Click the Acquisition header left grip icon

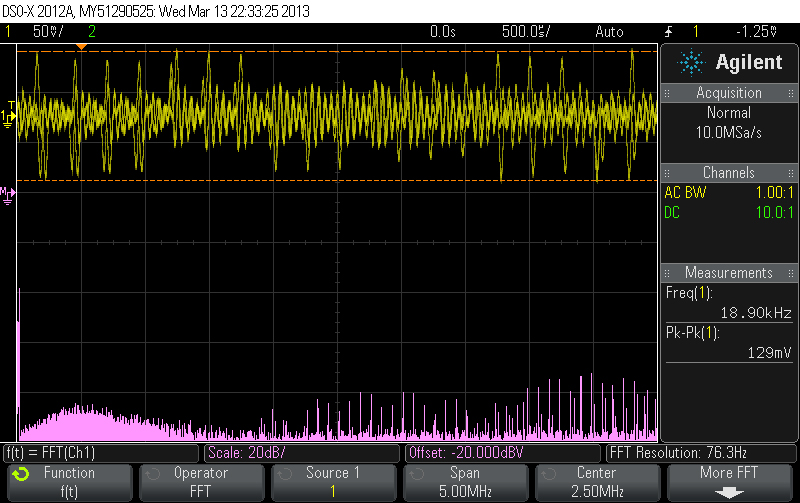667,93
